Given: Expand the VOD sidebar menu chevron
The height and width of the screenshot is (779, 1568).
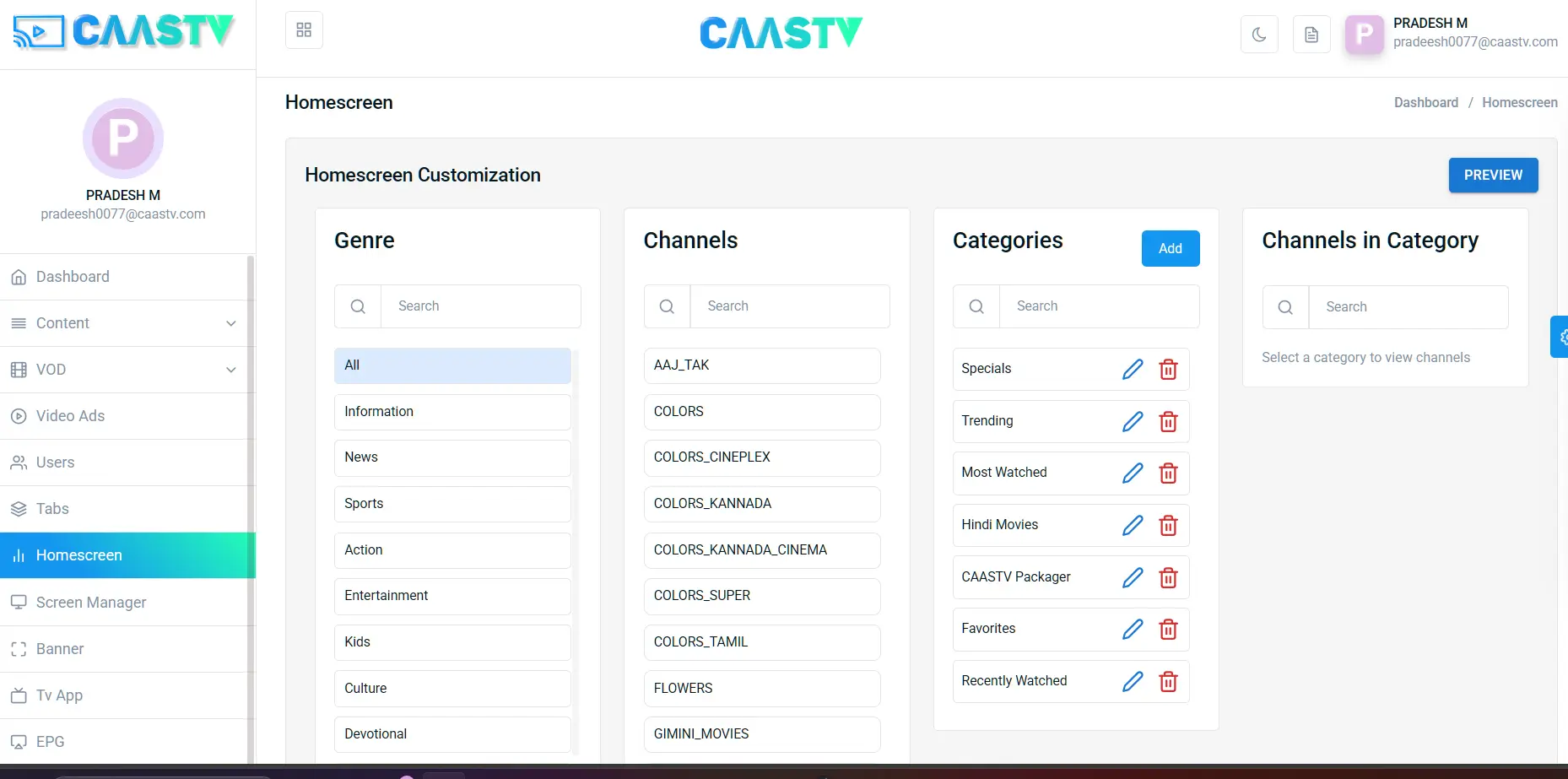Looking at the screenshot, I should coord(231,370).
